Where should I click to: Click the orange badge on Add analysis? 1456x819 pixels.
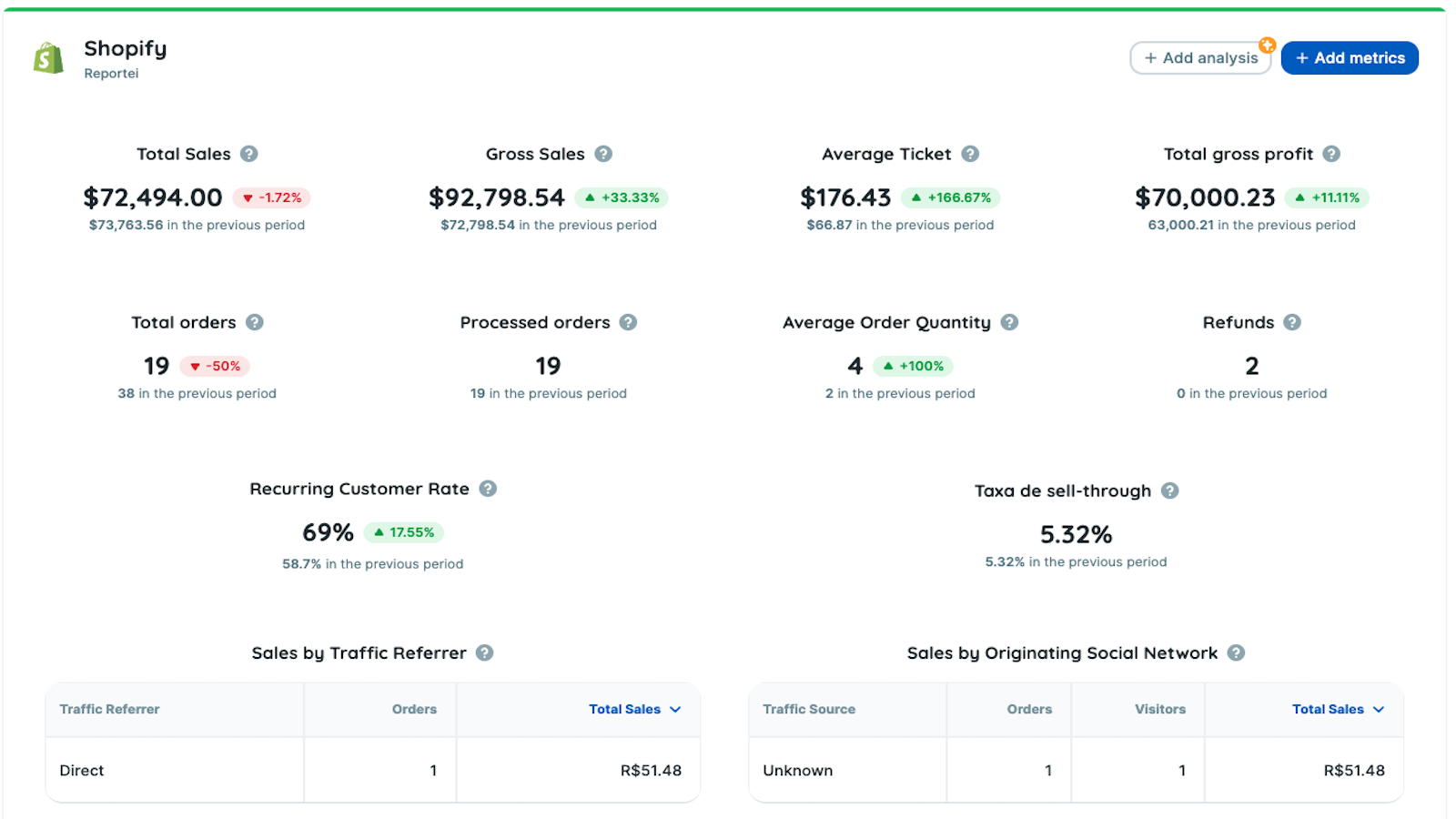pyautogui.click(x=1267, y=44)
